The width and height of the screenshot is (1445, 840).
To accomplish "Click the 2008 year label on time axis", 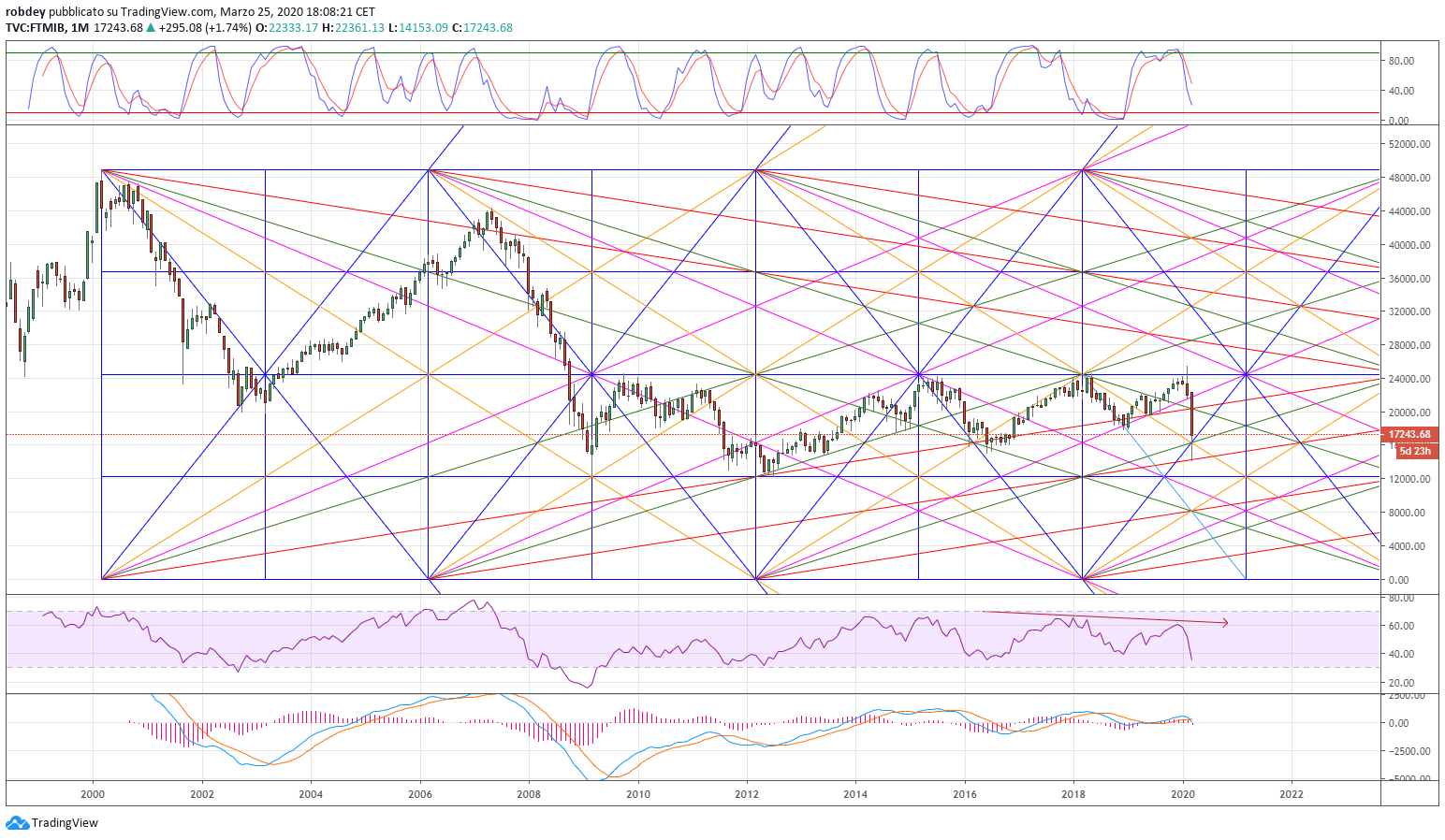I will (529, 794).
